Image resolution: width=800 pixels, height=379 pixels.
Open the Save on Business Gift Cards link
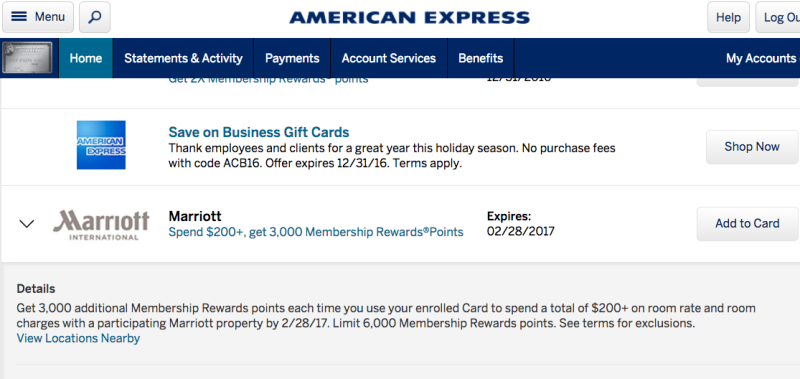click(259, 132)
